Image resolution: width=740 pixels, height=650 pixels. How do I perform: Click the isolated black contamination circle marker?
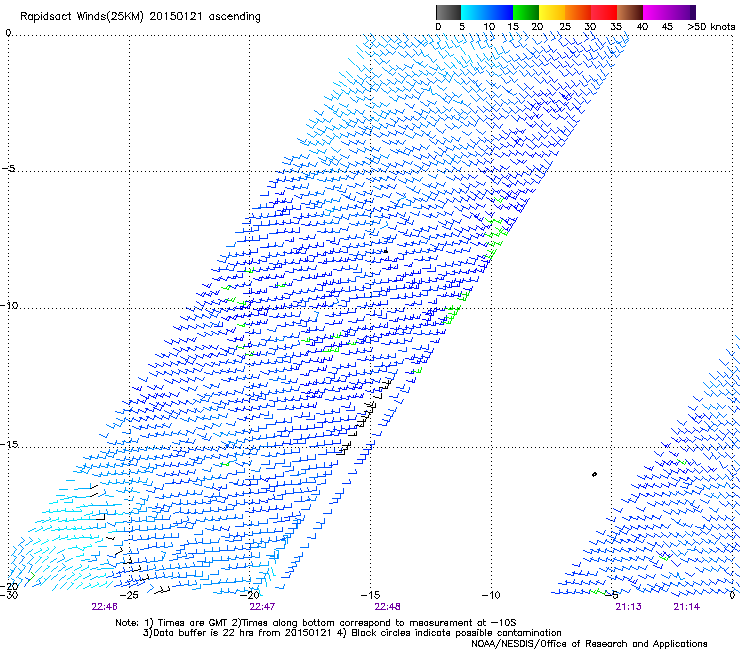pyautogui.click(x=594, y=474)
